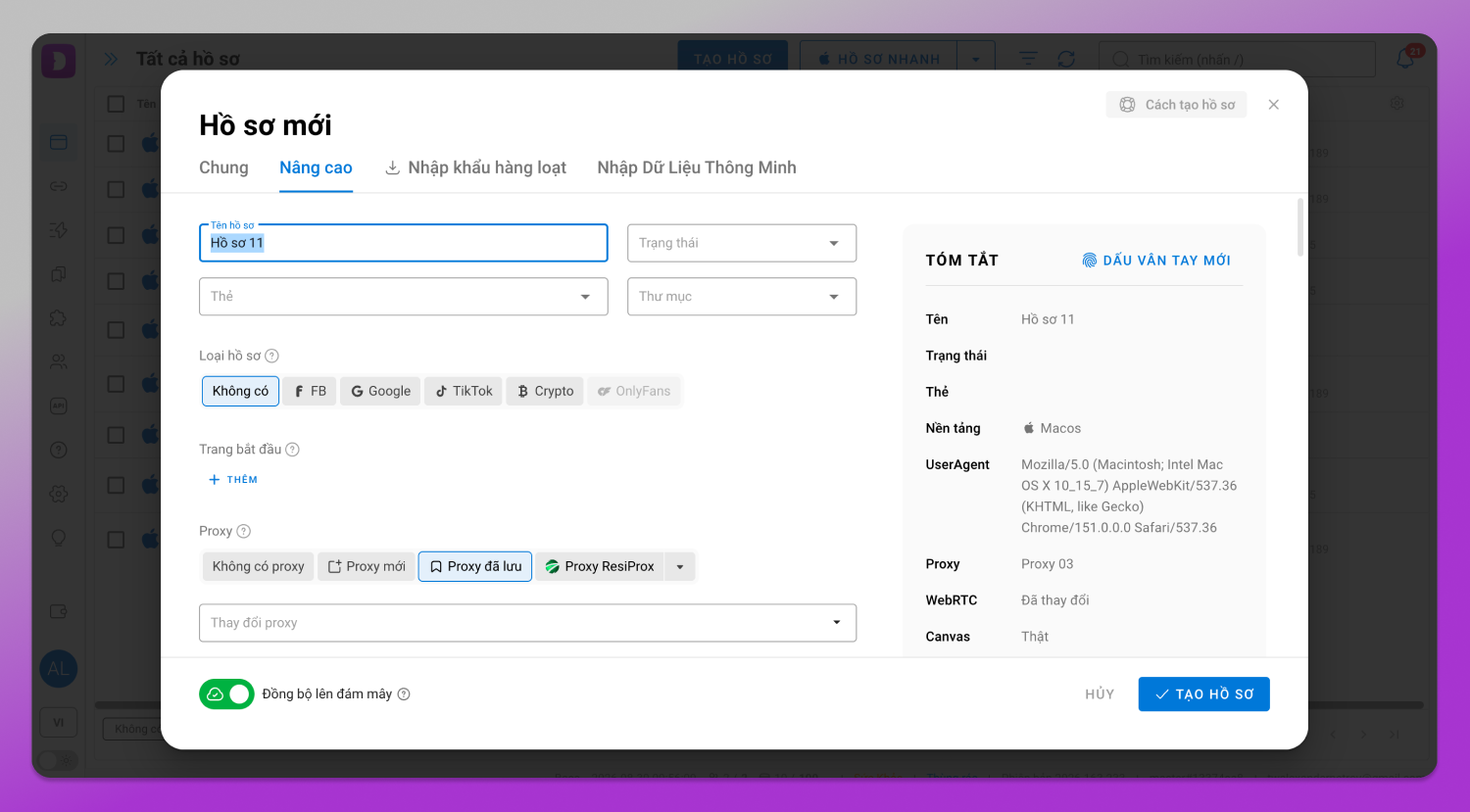The image size is (1470, 812).
Task: Switch to the Chung tab
Action: pos(223,167)
